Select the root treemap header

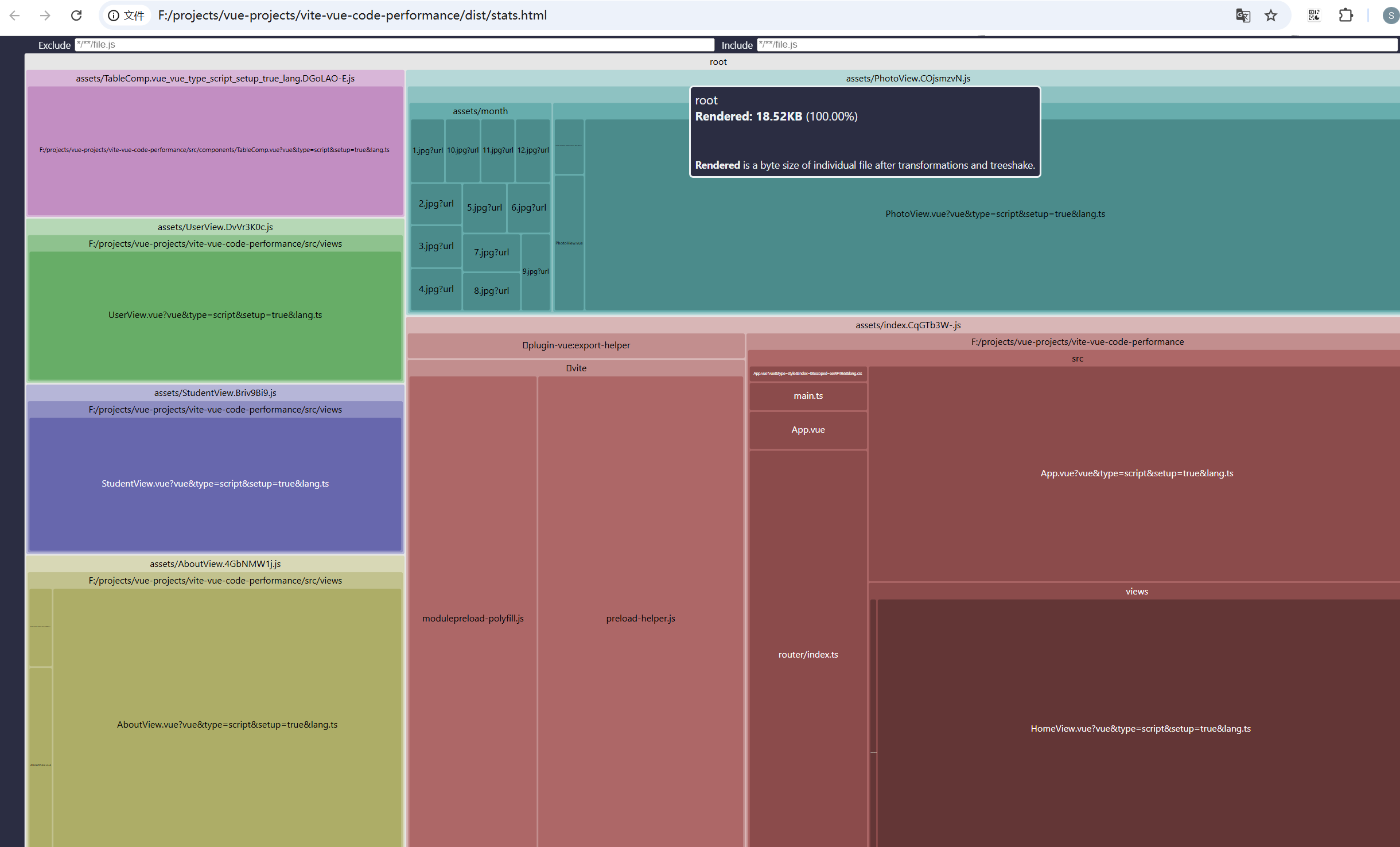718,62
